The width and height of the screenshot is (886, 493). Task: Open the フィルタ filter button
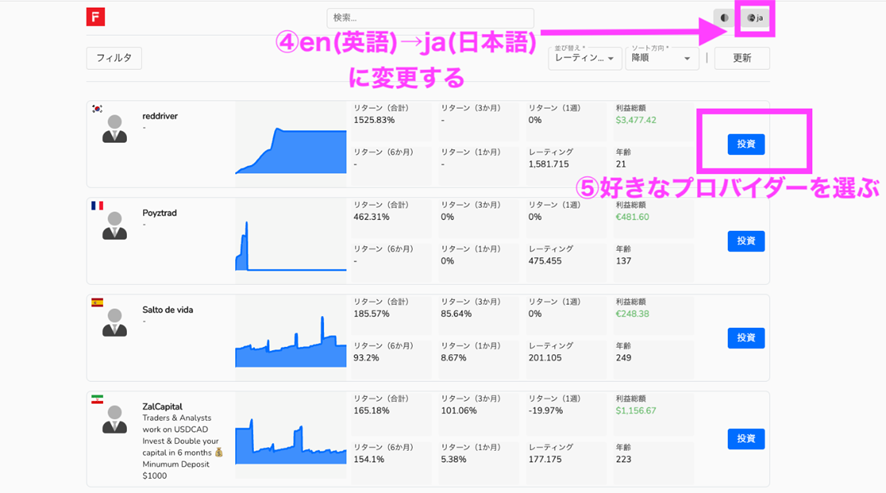pos(114,58)
